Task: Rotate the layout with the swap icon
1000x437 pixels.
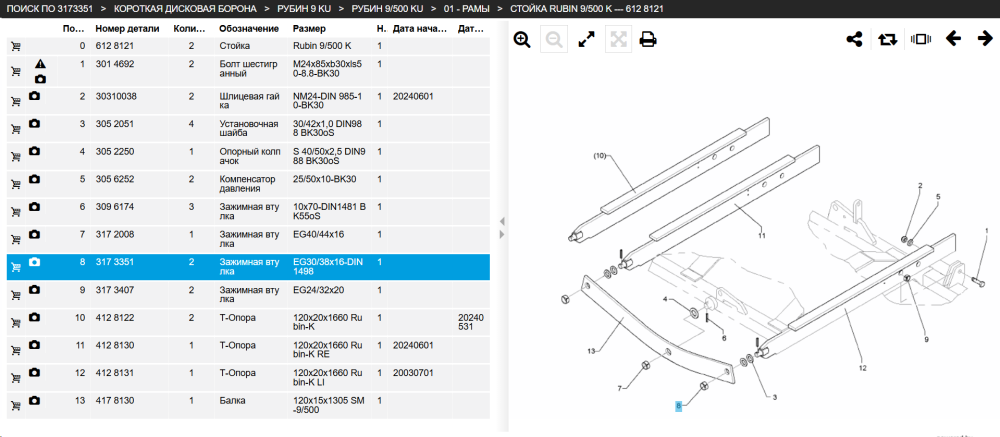Action: [x=886, y=39]
